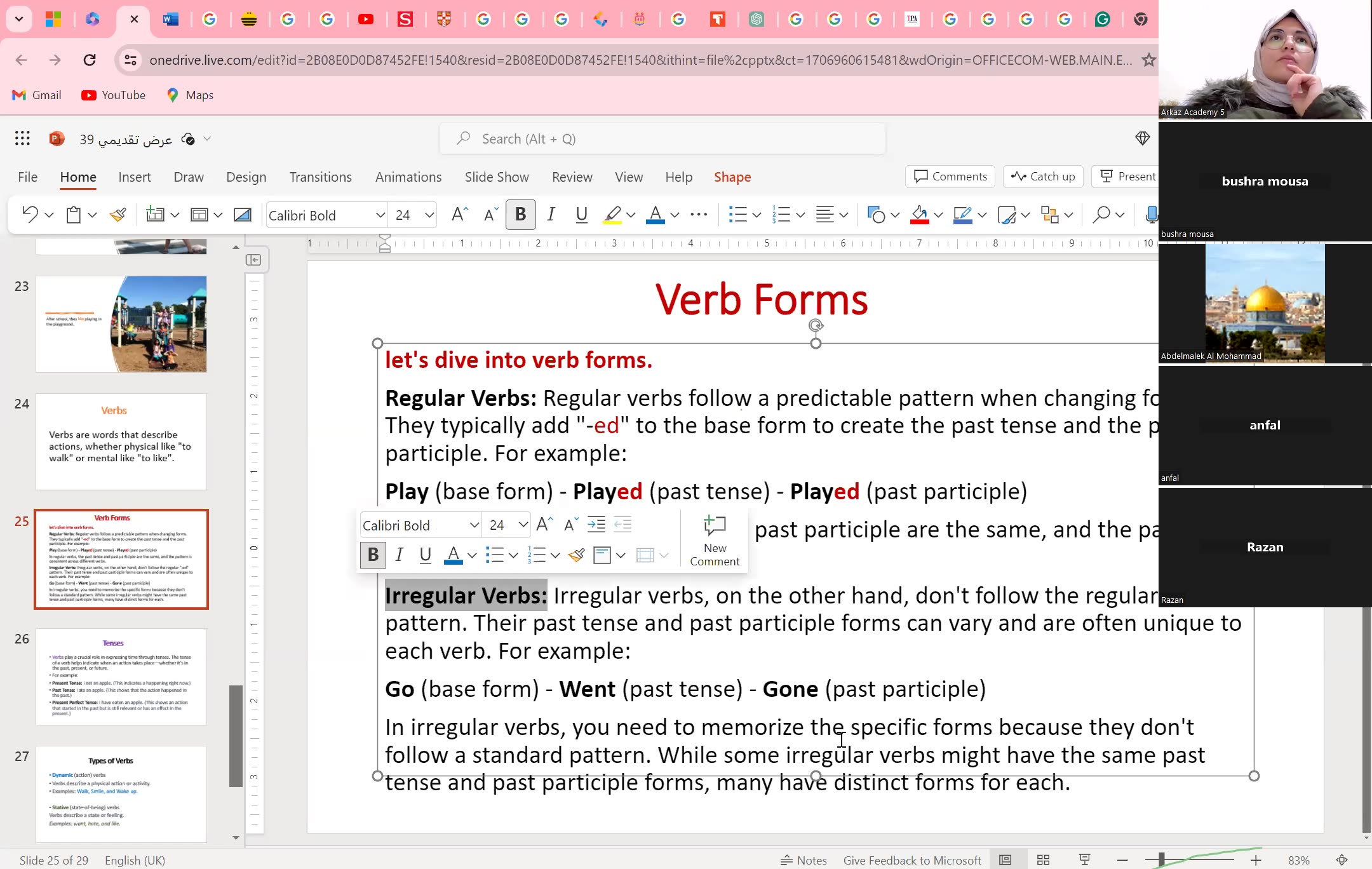Select slide 27 thumbnail Types of Verbs
This screenshot has height=869, width=1372.
(121, 794)
